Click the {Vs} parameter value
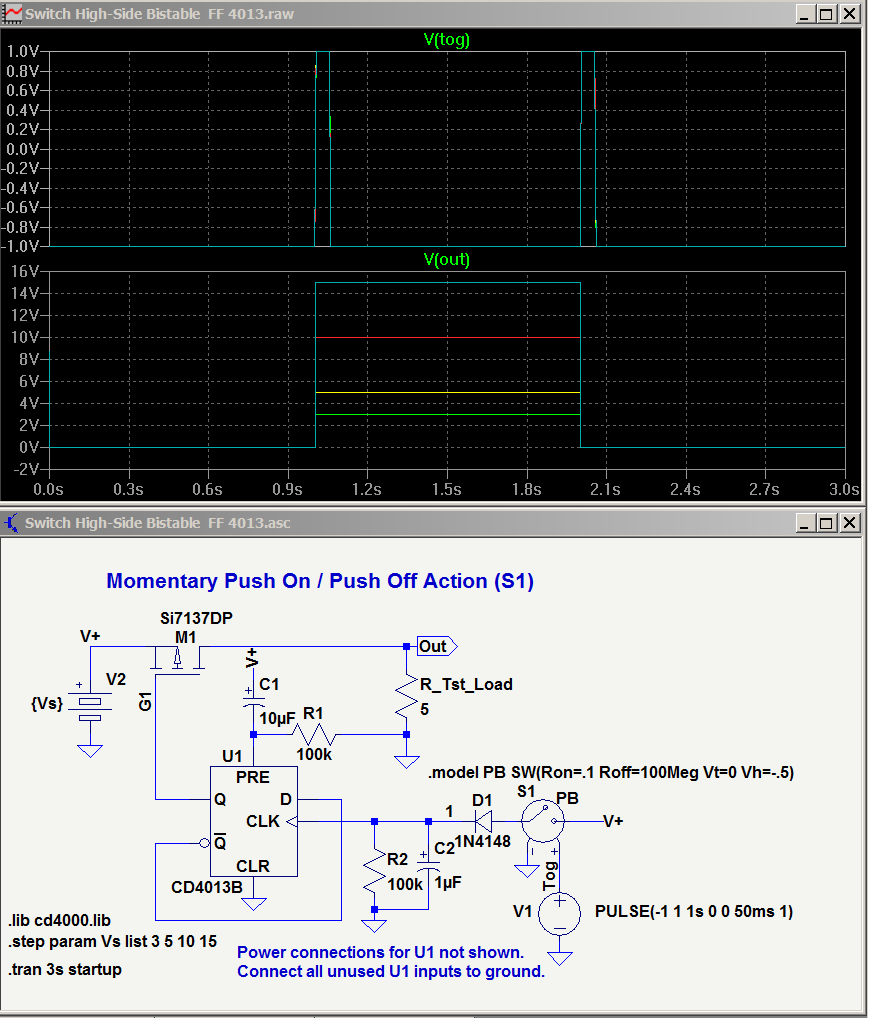 pyautogui.click(x=47, y=703)
